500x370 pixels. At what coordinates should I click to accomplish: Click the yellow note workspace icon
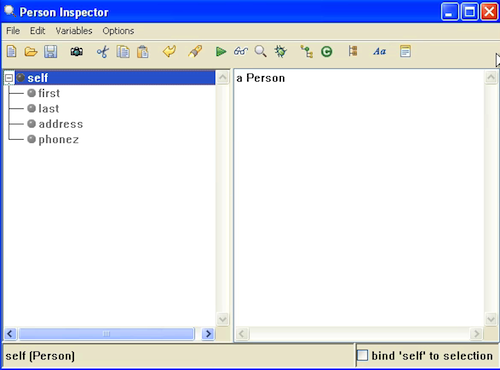[x=405, y=51]
